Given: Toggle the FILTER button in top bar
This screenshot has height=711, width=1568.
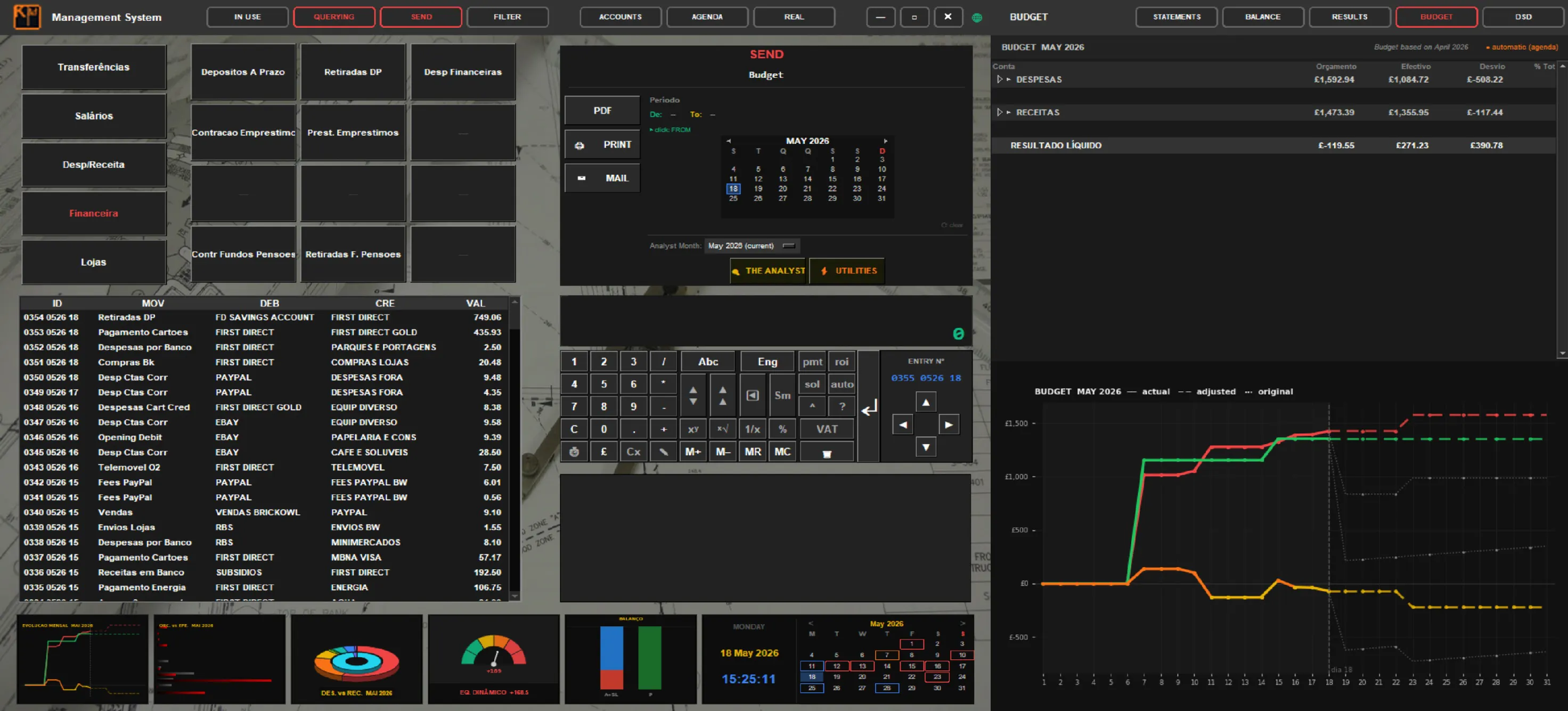Looking at the screenshot, I should 507,17.
